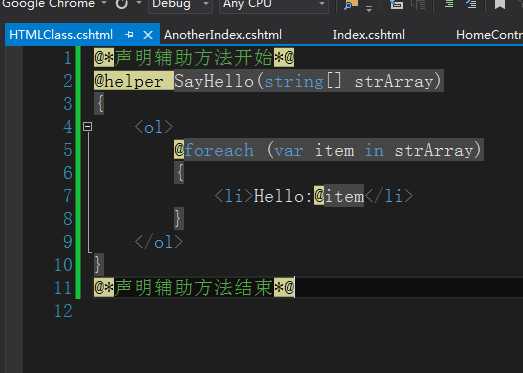This screenshot has width=523, height=373.
Task: Click the comment selected lines icon
Action: [449, 4]
